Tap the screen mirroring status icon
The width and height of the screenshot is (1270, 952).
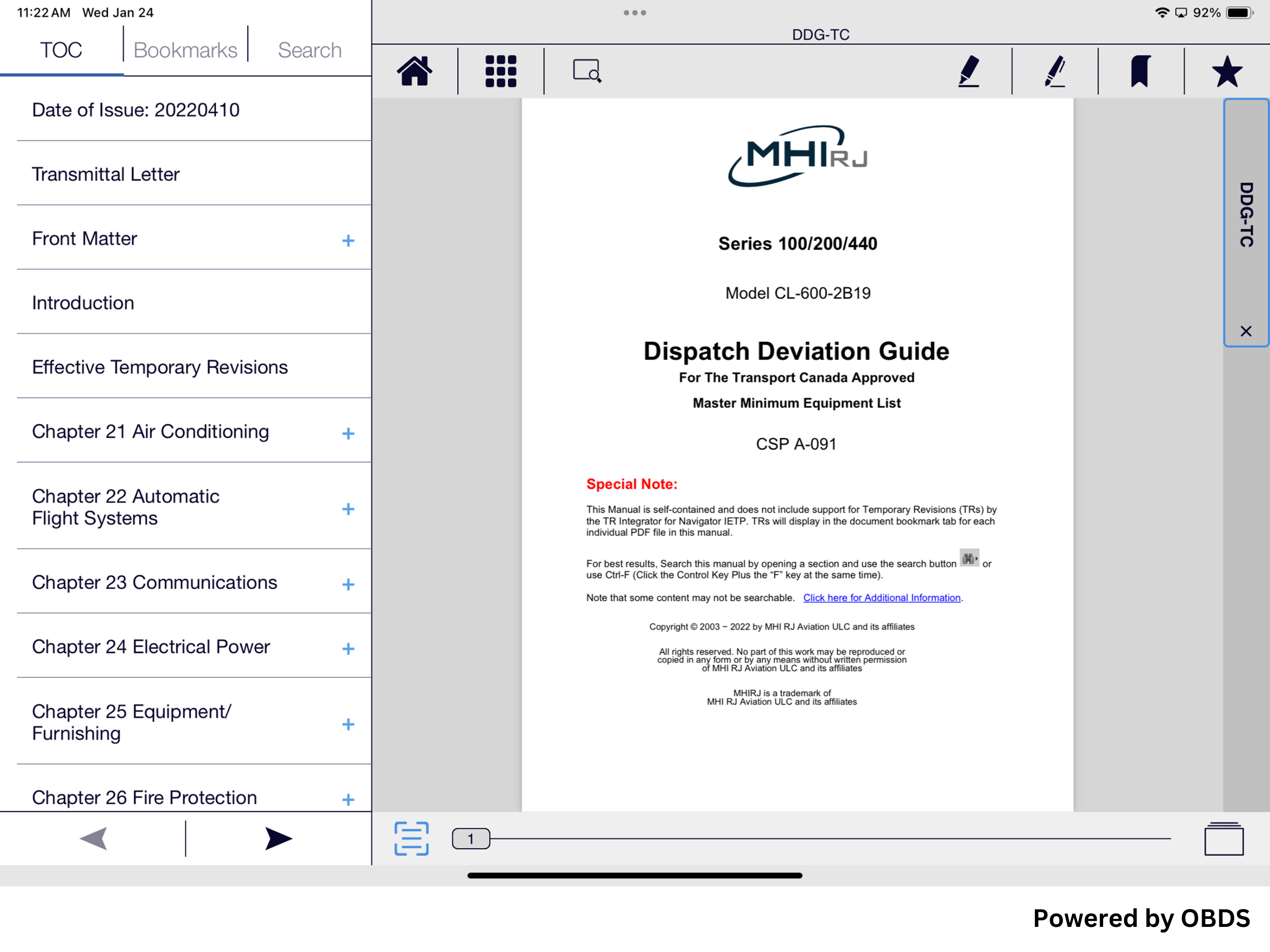(x=1181, y=13)
